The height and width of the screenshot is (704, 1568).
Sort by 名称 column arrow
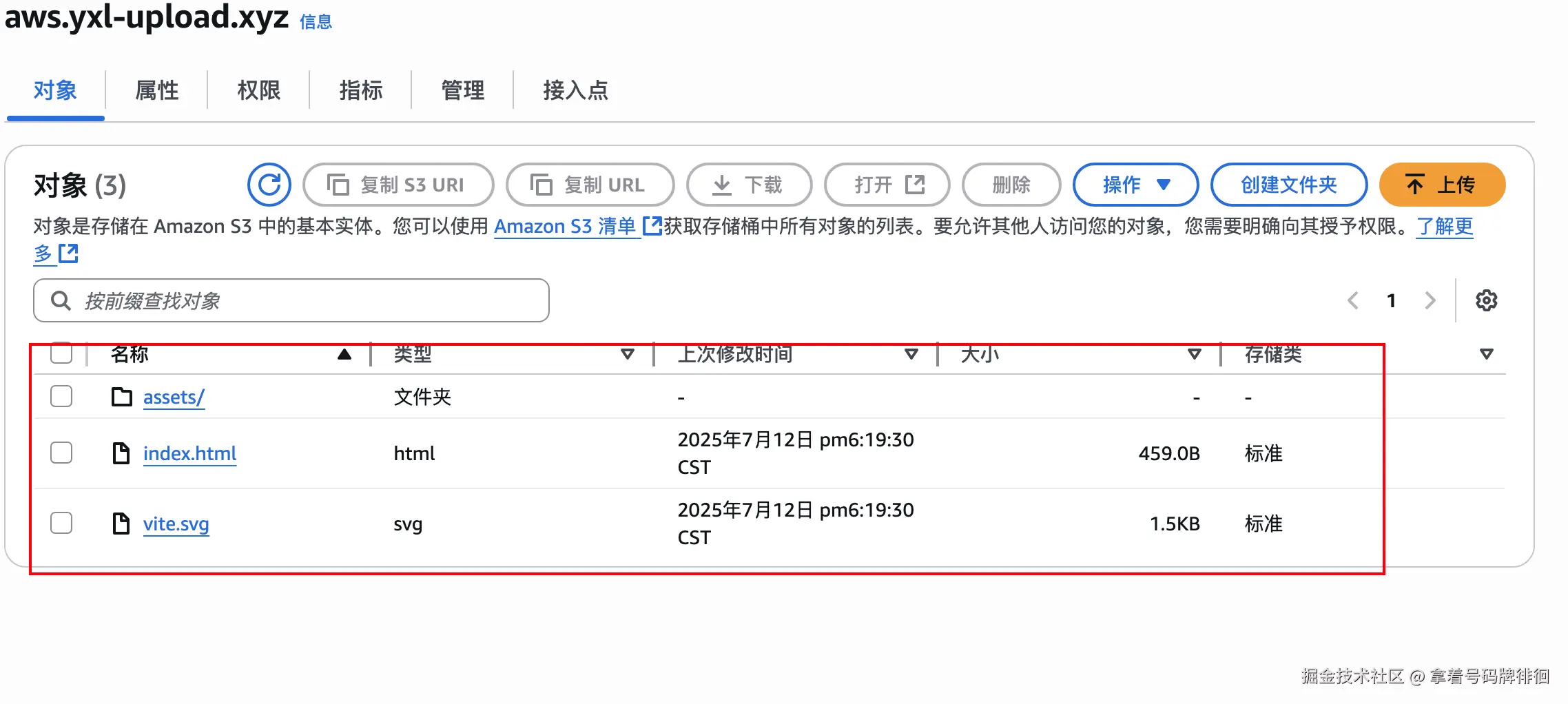tap(344, 354)
